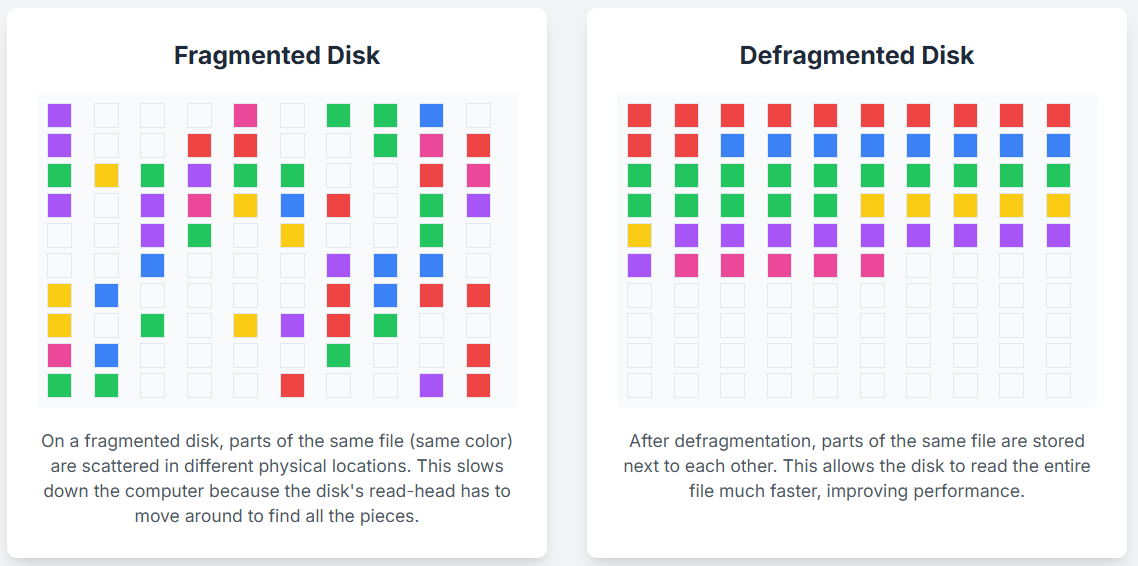Select the yellow block in defragmented disk's fifth row
Viewport: 1138px width, 566px height.
pos(639,236)
